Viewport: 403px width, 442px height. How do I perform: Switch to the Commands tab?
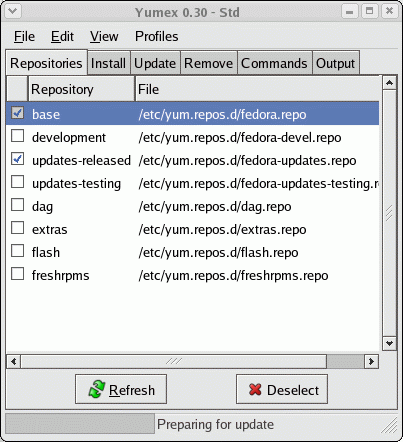tap(274, 63)
